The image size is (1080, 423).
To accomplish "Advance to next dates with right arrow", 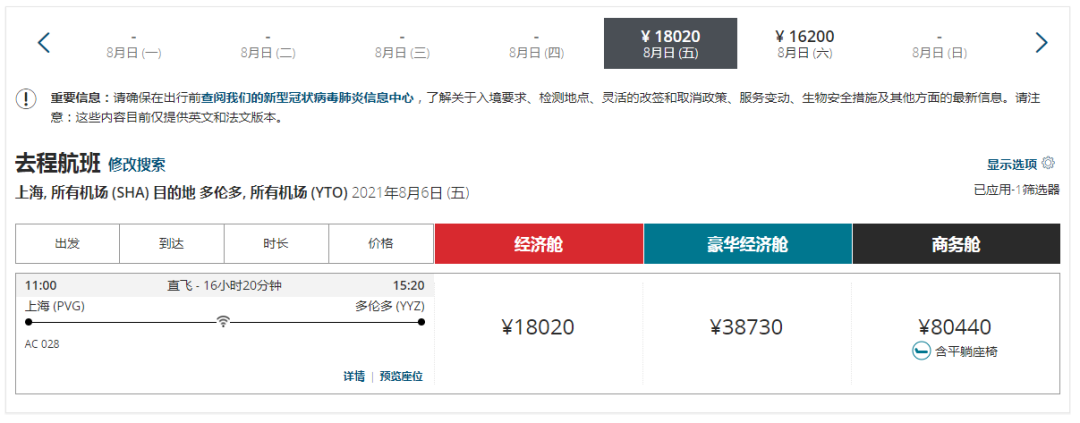I will click(1041, 43).
